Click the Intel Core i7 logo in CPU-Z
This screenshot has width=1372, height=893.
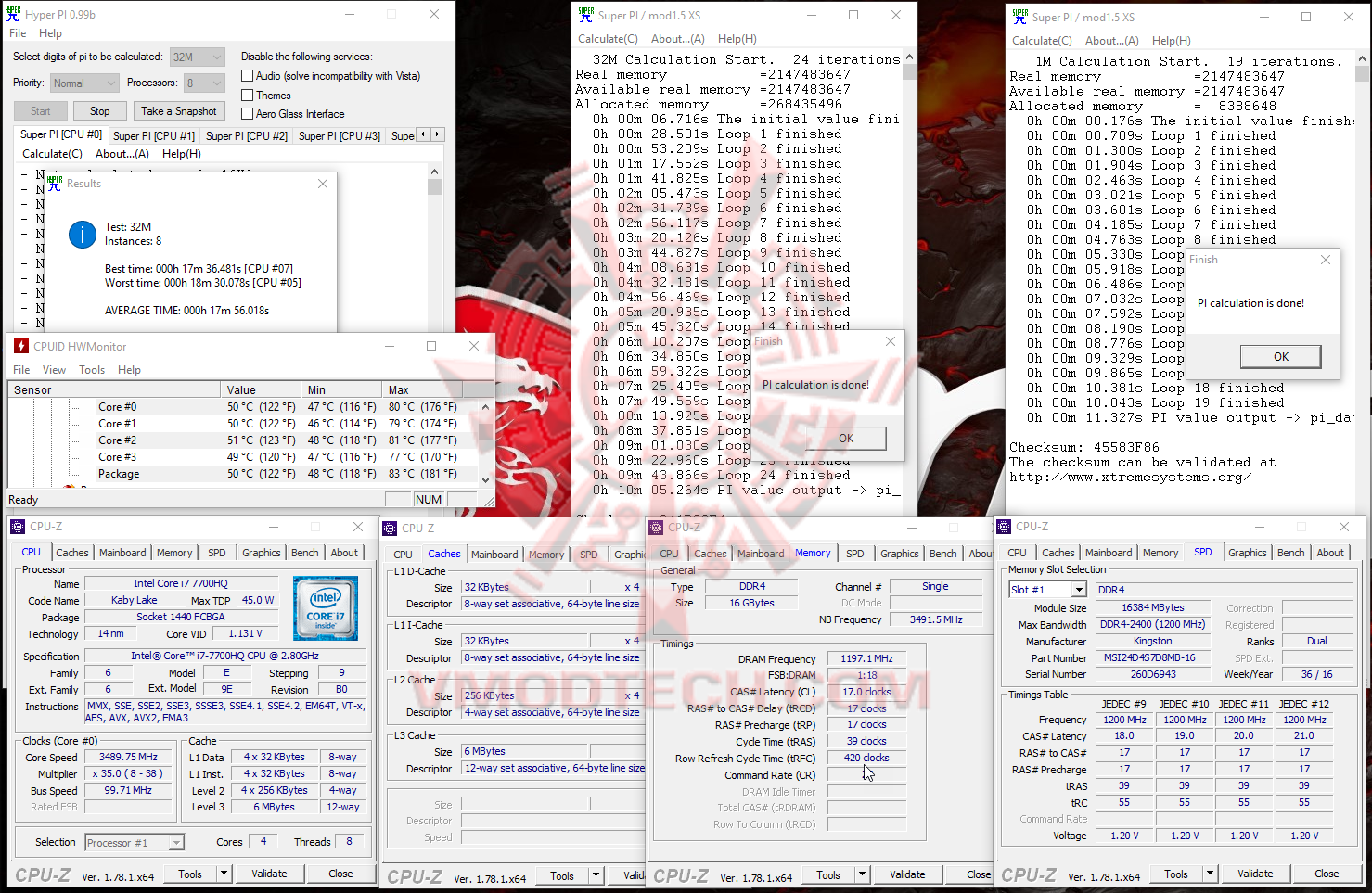326,608
